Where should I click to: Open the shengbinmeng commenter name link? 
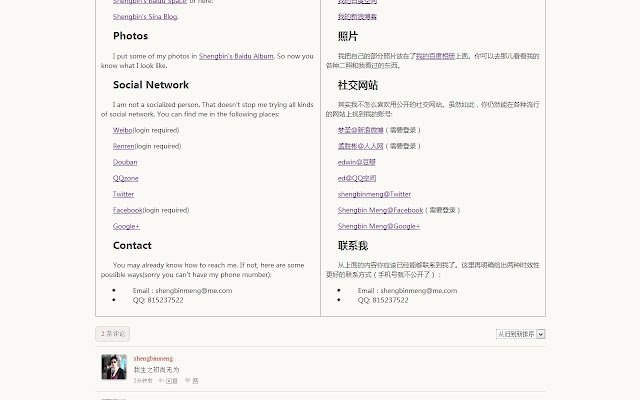pyautogui.click(x=153, y=358)
